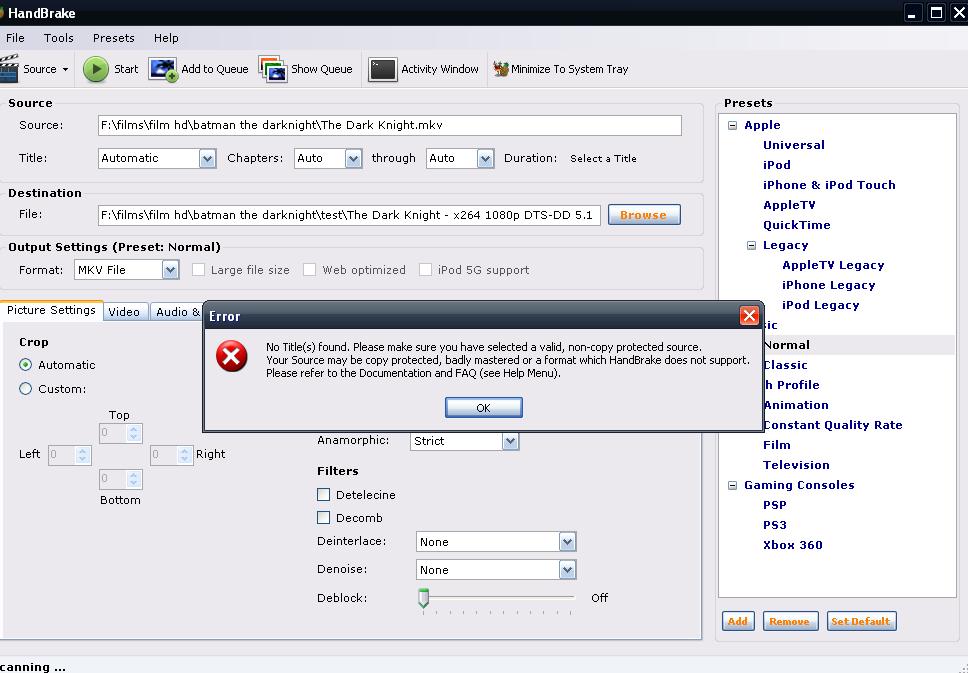Click the Set Default preset button

[861, 621]
